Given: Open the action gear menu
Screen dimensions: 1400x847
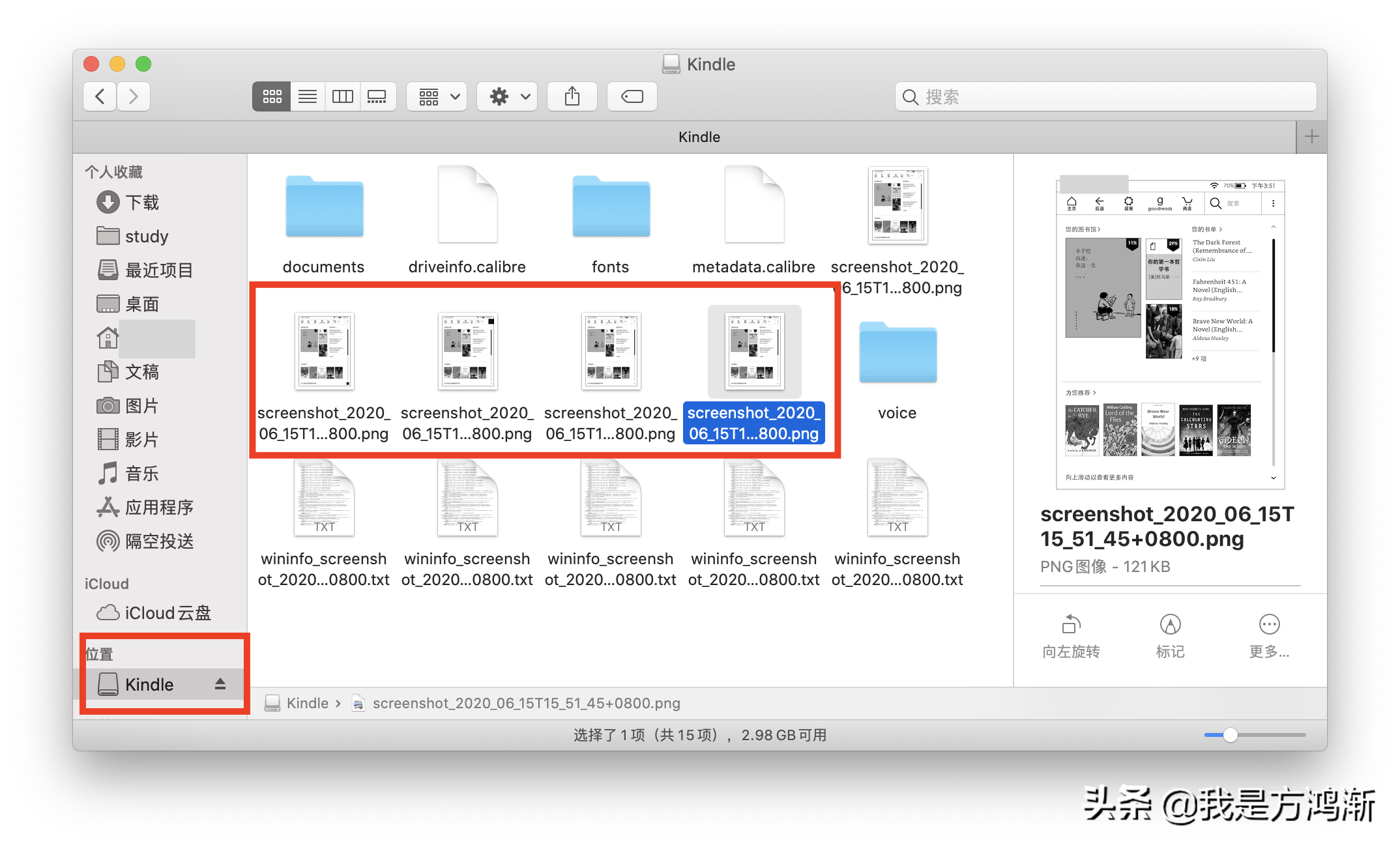Looking at the screenshot, I should click(506, 96).
